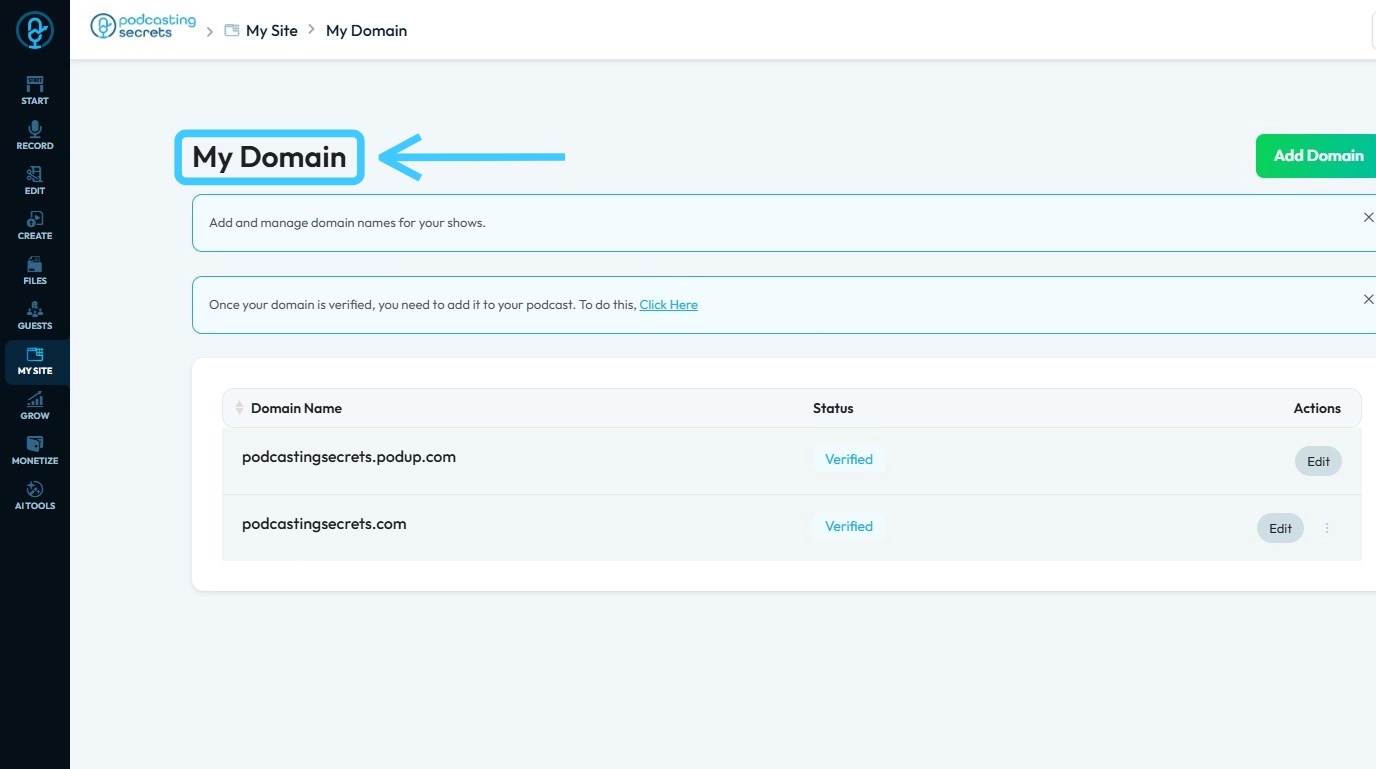Dismiss the 'Add and manage domain names' notice

tap(1368, 217)
